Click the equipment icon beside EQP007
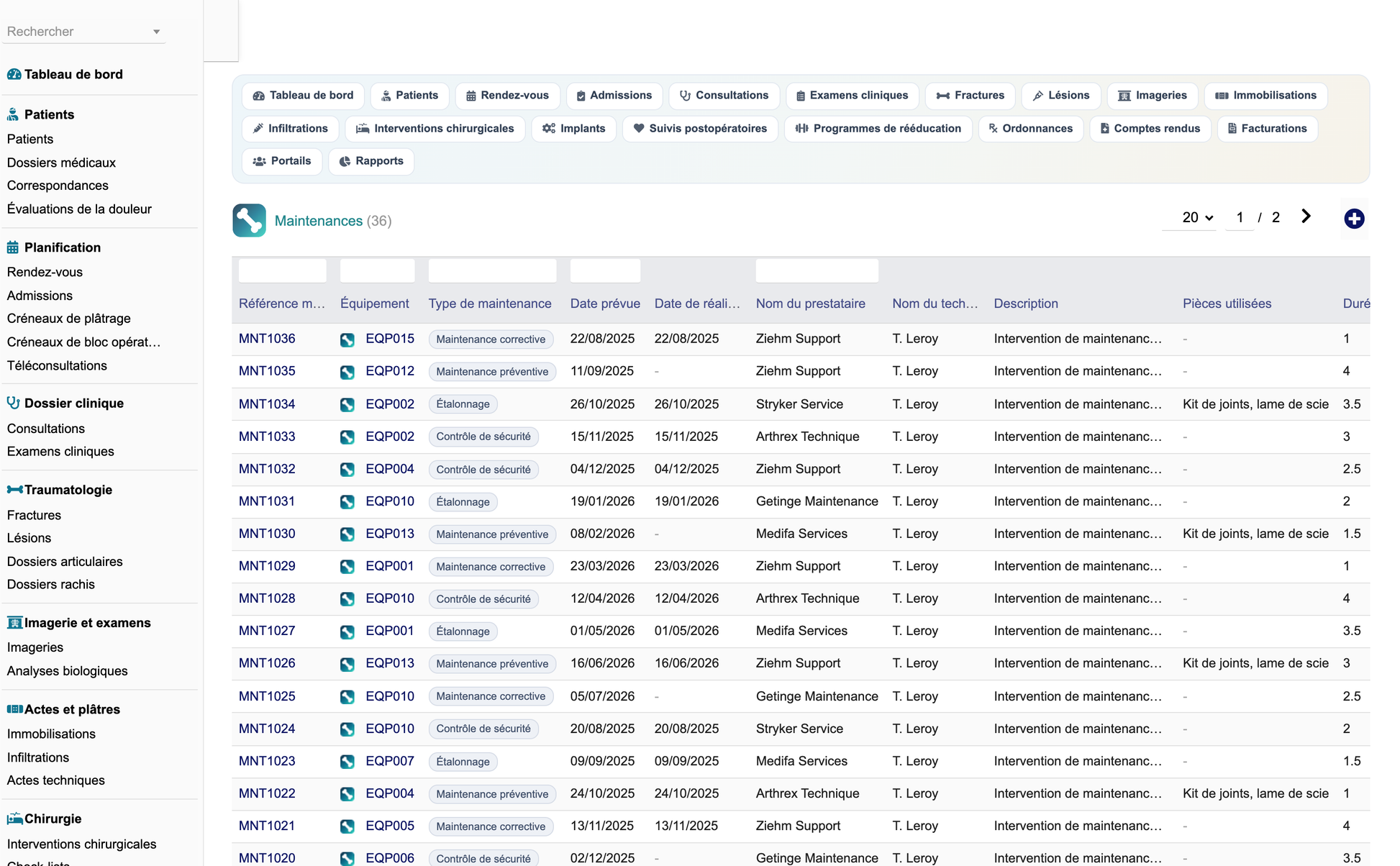 pos(347,762)
